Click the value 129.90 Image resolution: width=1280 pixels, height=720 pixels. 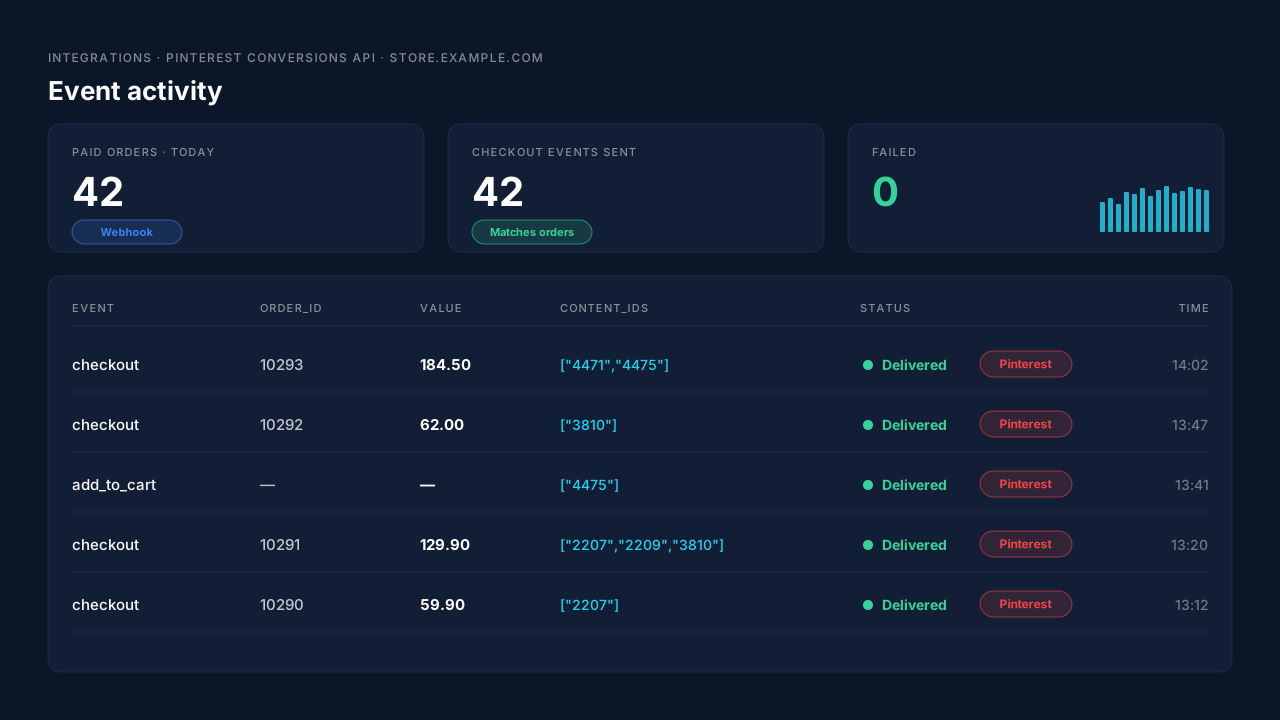(x=445, y=545)
